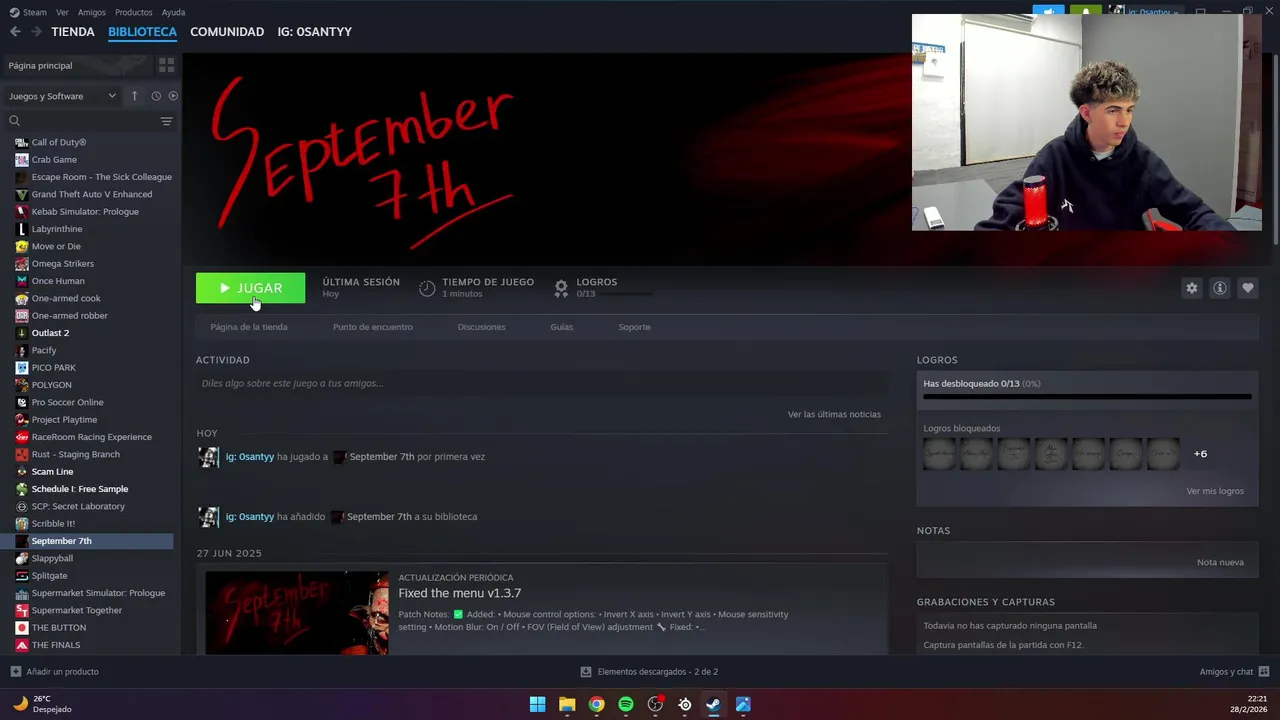Sort library with the up arrow

[x=134, y=96]
